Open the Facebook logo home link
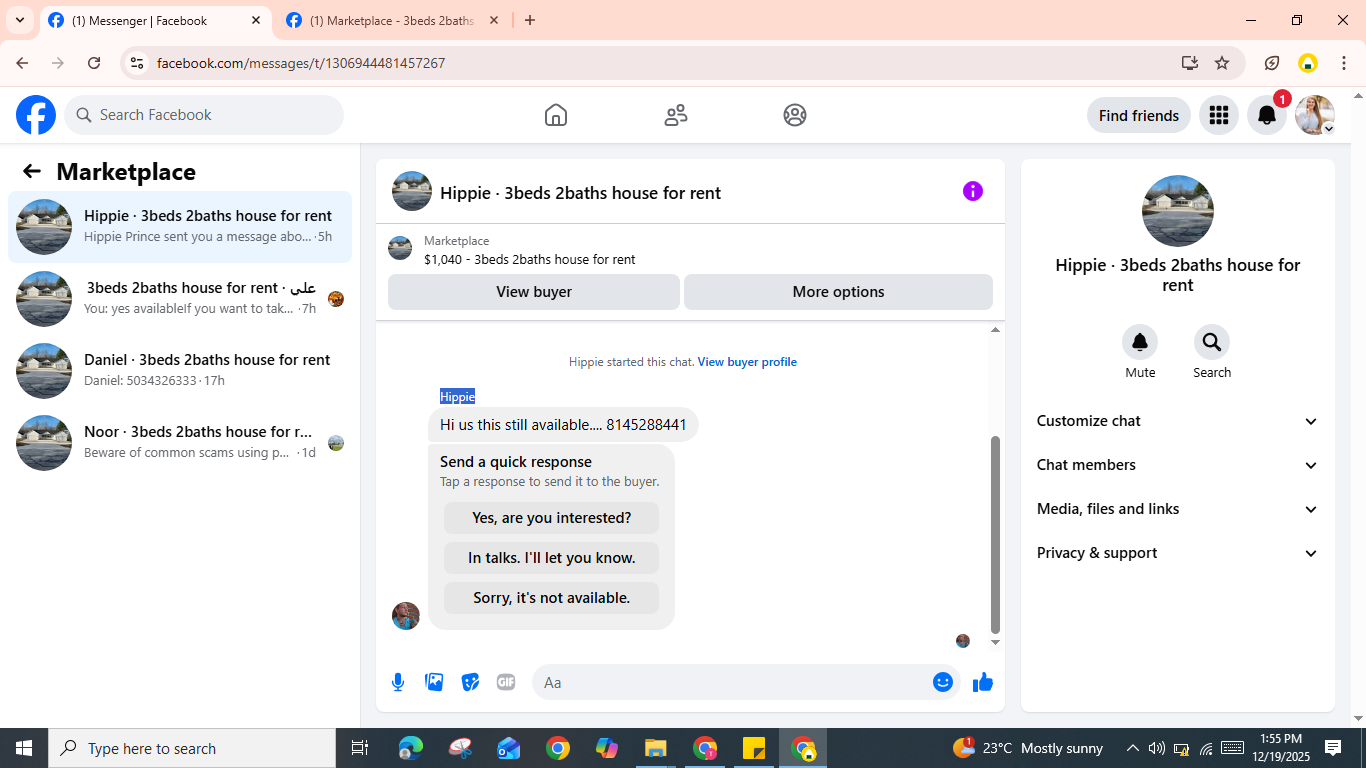 pos(36,115)
